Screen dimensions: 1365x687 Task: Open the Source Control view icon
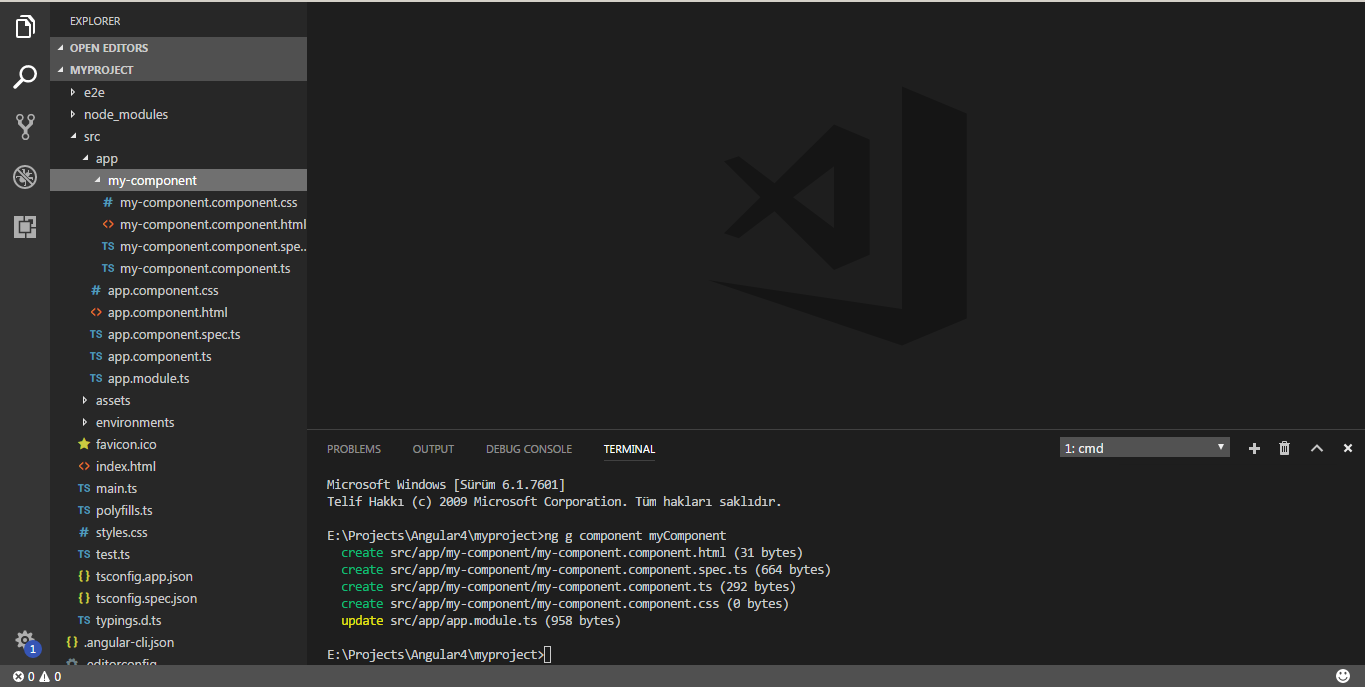25,126
